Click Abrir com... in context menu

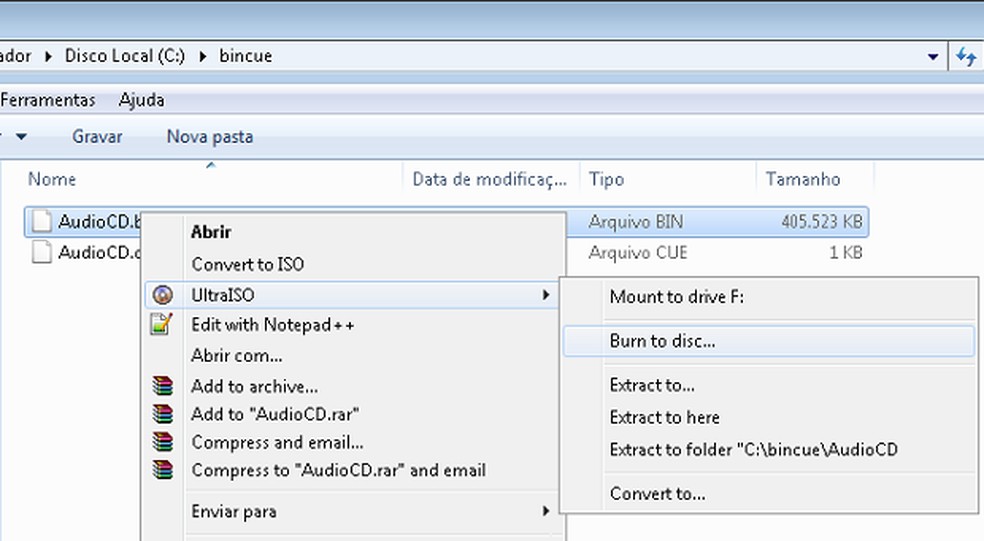click(x=236, y=355)
